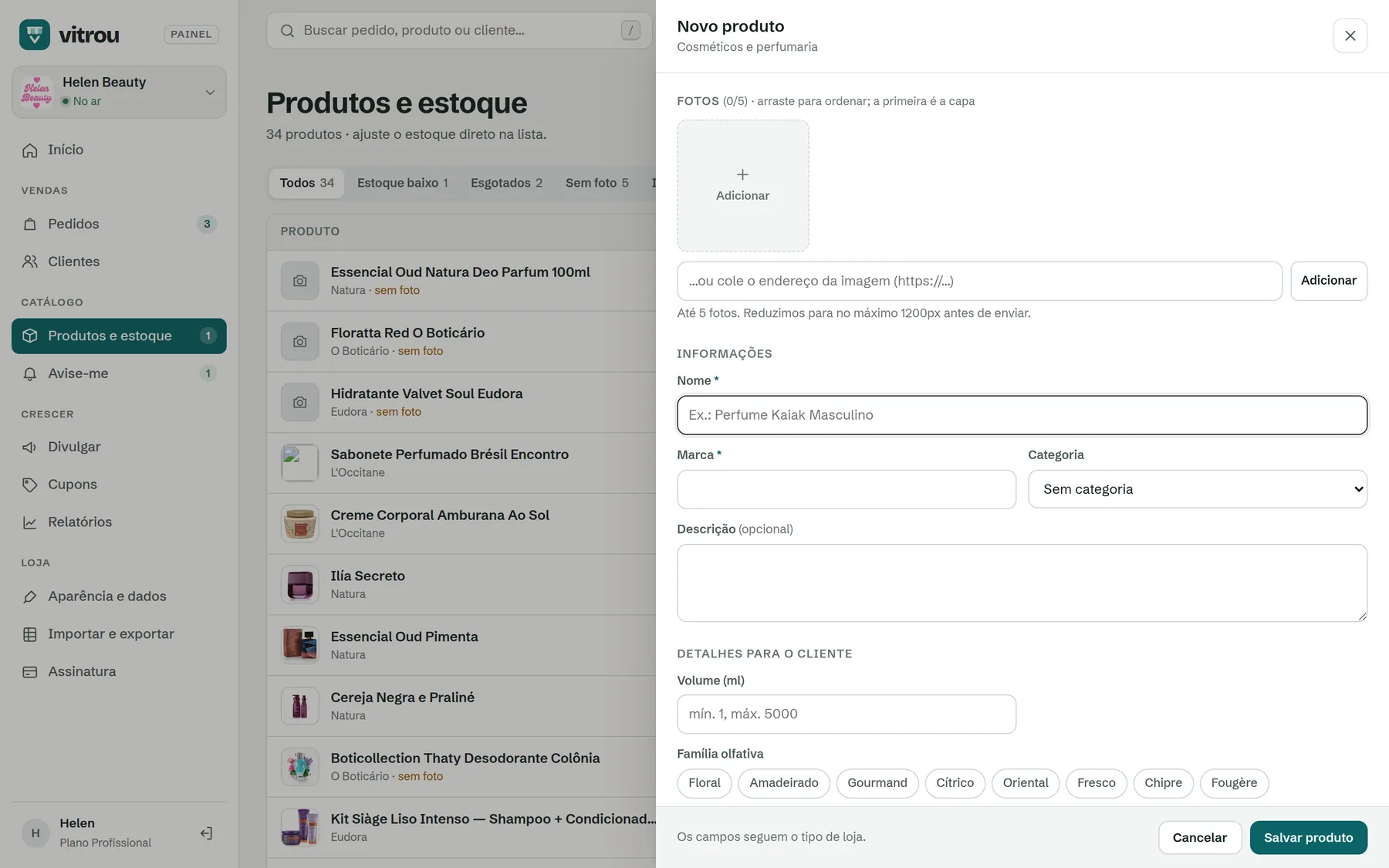
Task: Click Adicionar next to image URL field
Action: [1329, 281]
